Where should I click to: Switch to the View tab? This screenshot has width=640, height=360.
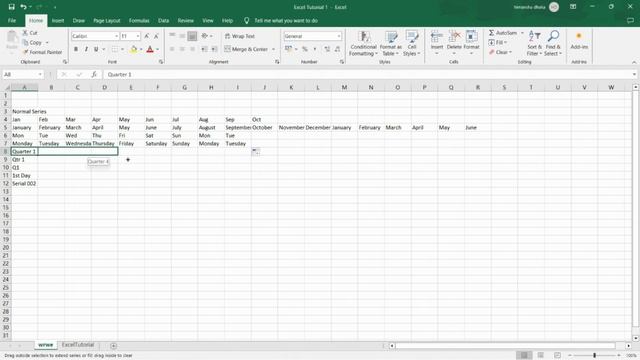208,20
